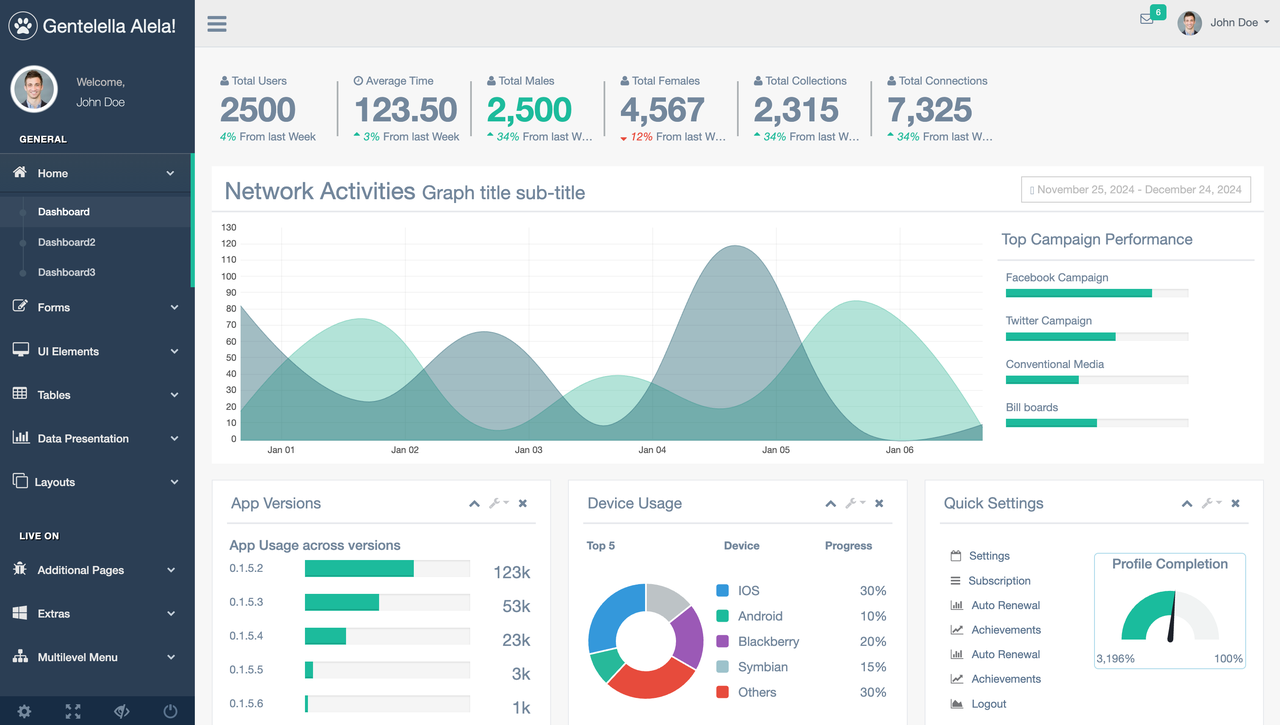Click the envelope notifications icon in top bar

[x=1146, y=20]
